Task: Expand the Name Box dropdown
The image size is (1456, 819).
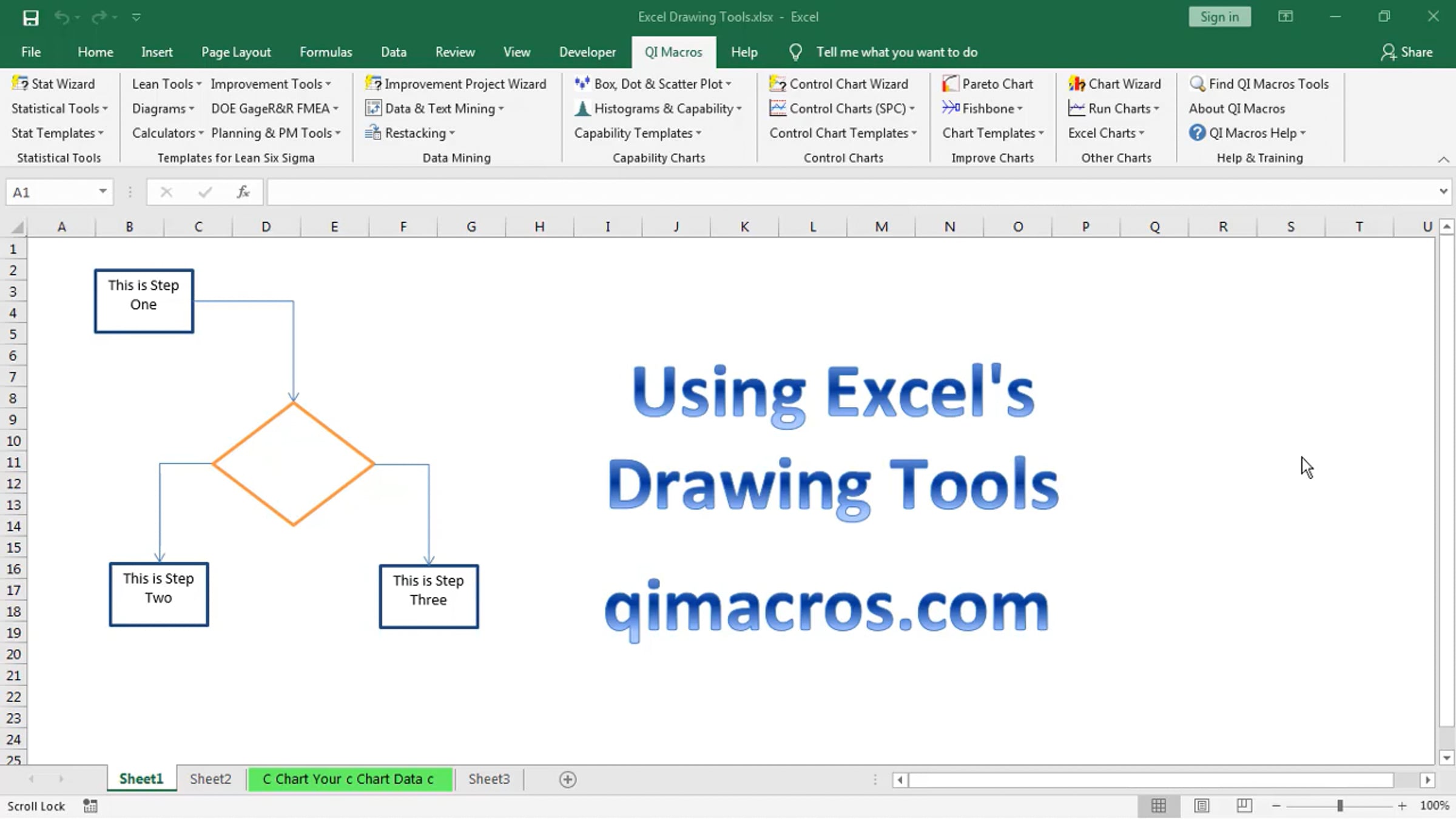Action: pos(103,192)
